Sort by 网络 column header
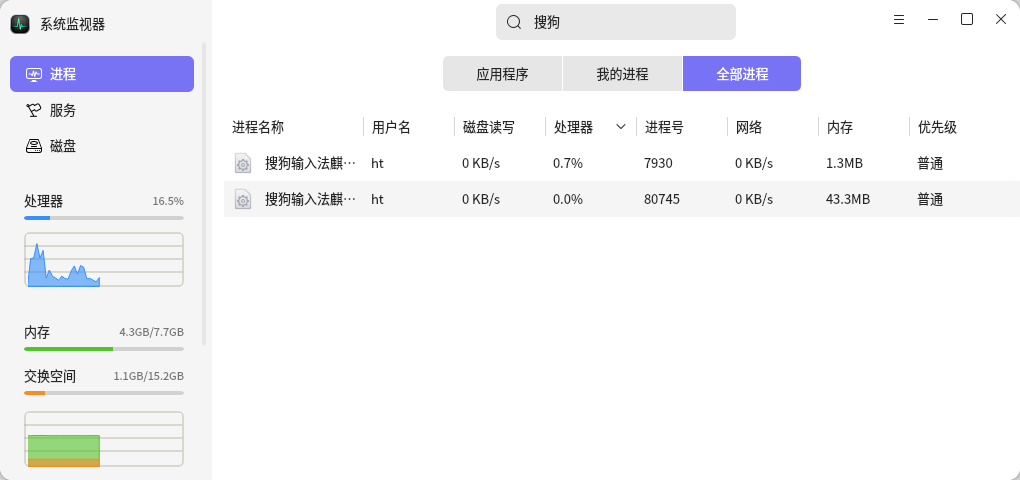Screen dimensions: 1020x480 pos(773,127)
